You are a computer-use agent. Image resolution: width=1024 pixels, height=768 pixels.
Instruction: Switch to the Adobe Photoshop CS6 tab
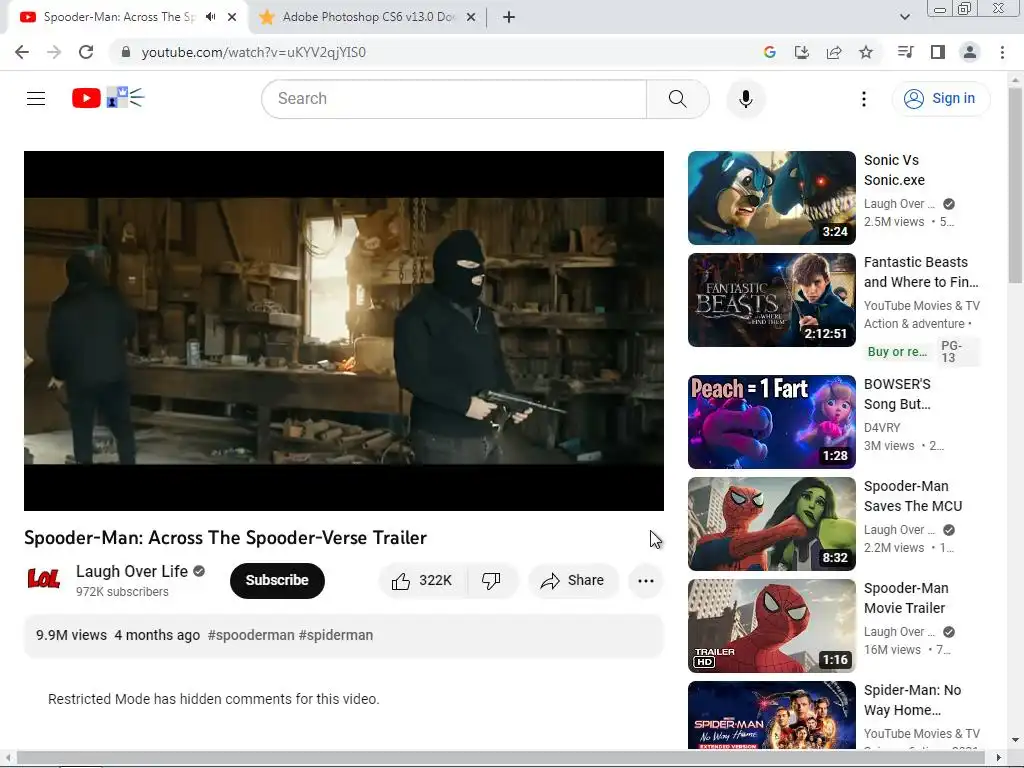coord(368,17)
